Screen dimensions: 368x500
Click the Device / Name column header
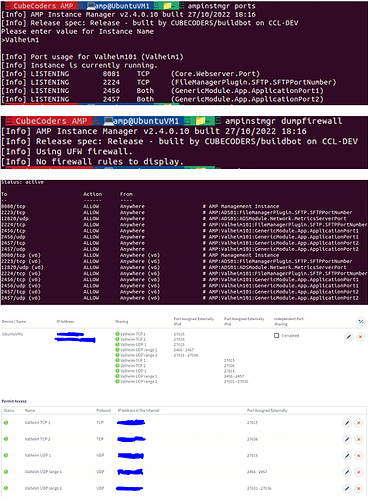pos(14,322)
